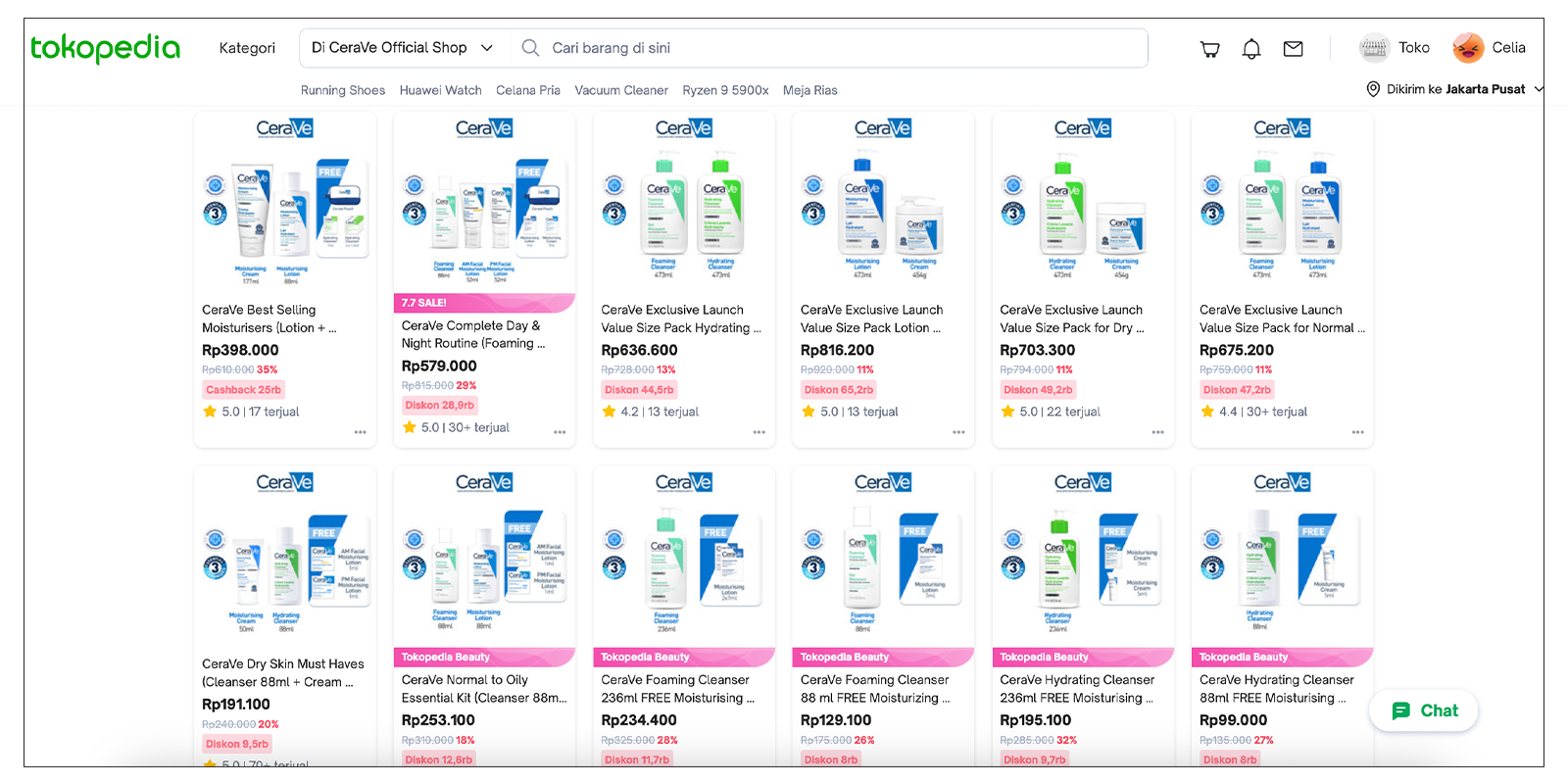Screen dimensions: 1568x784
Task: Click the notification bell icon
Action: (x=1251, y=47)
